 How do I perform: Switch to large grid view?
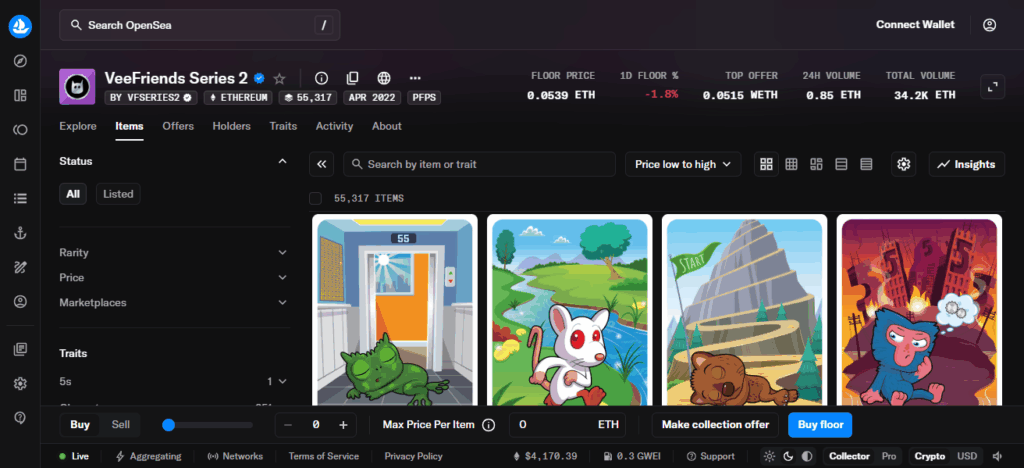point(767,164)
